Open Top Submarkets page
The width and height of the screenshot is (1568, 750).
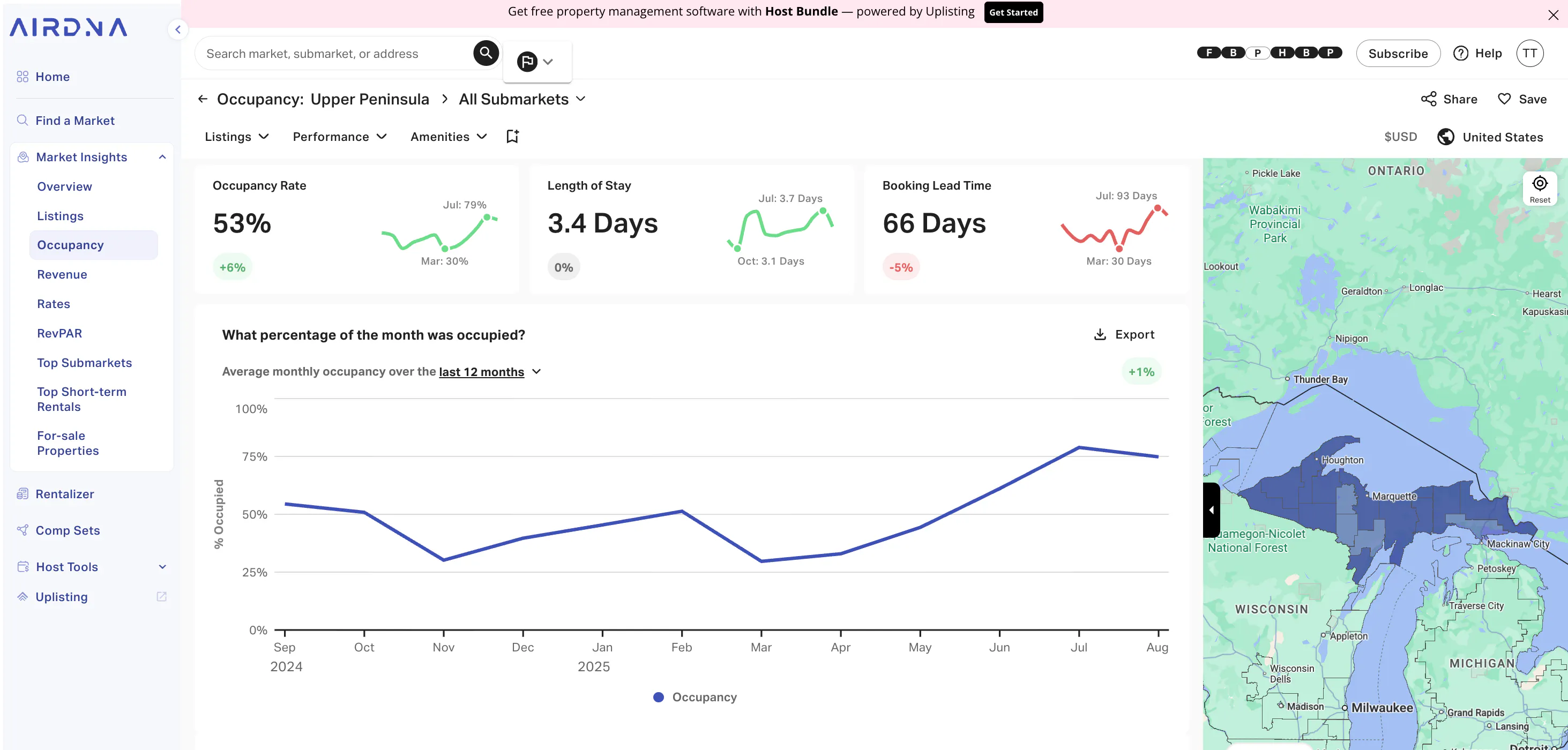tap(85, 363)
